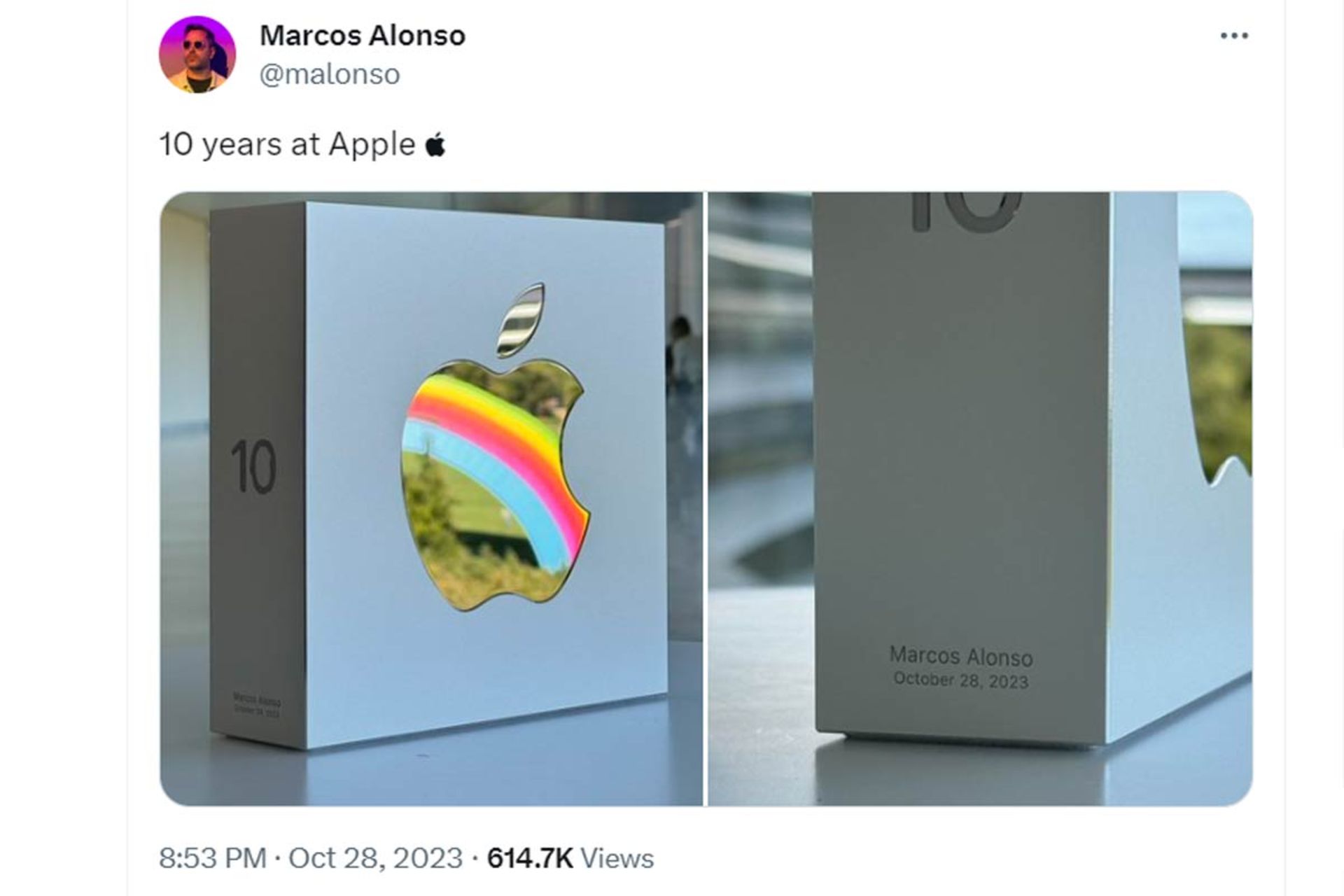Click the large '10' on left box spine
The height and width of the screenshot is (896, 1344).
(x=253, y=467)
